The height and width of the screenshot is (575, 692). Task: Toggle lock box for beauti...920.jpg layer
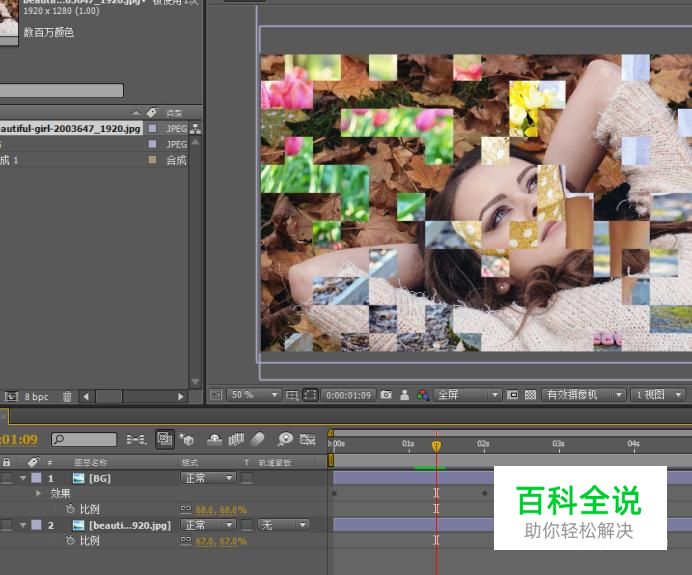pyautogui.click(x=7, y=525)
